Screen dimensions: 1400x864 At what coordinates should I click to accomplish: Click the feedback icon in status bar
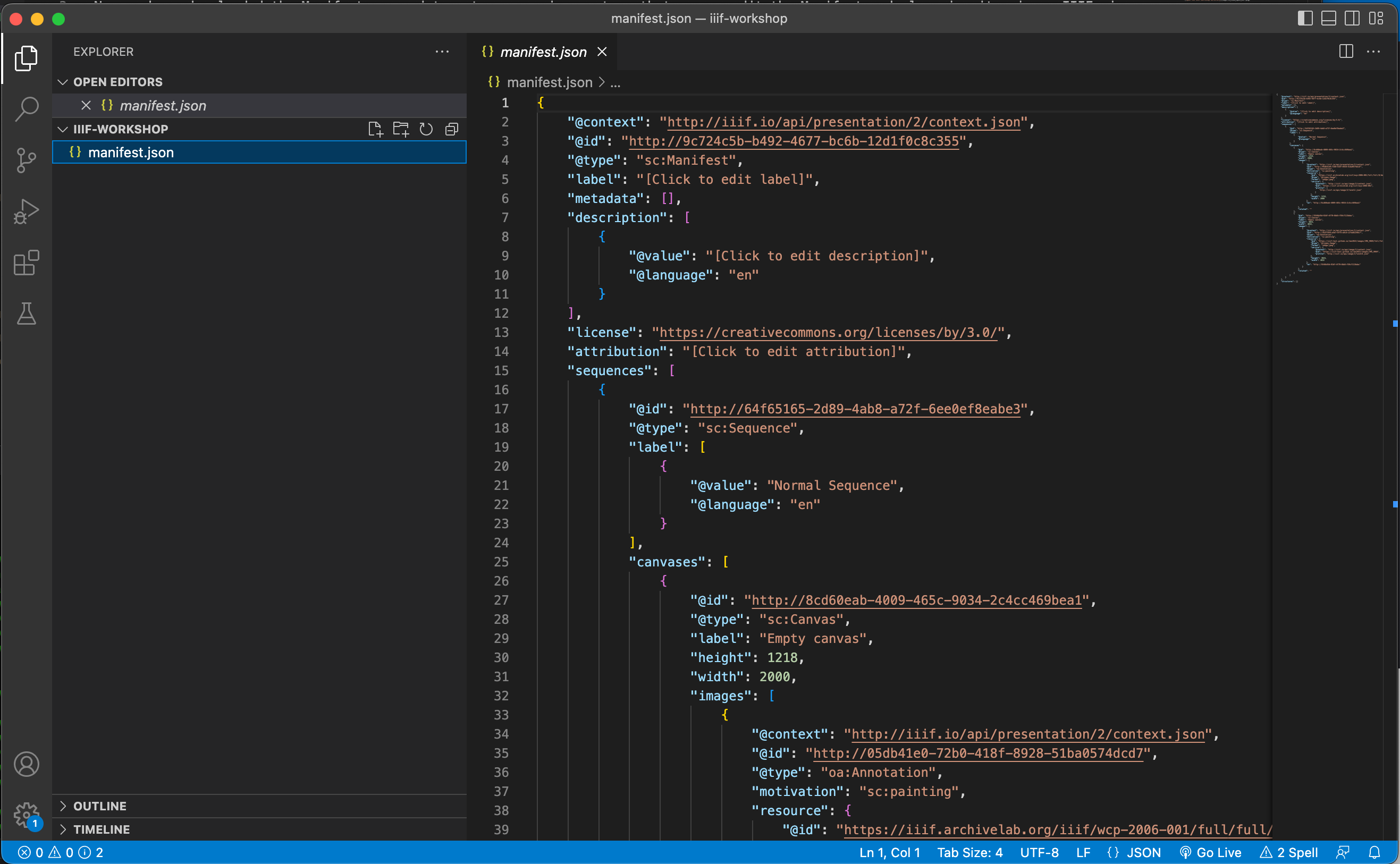1343,852
